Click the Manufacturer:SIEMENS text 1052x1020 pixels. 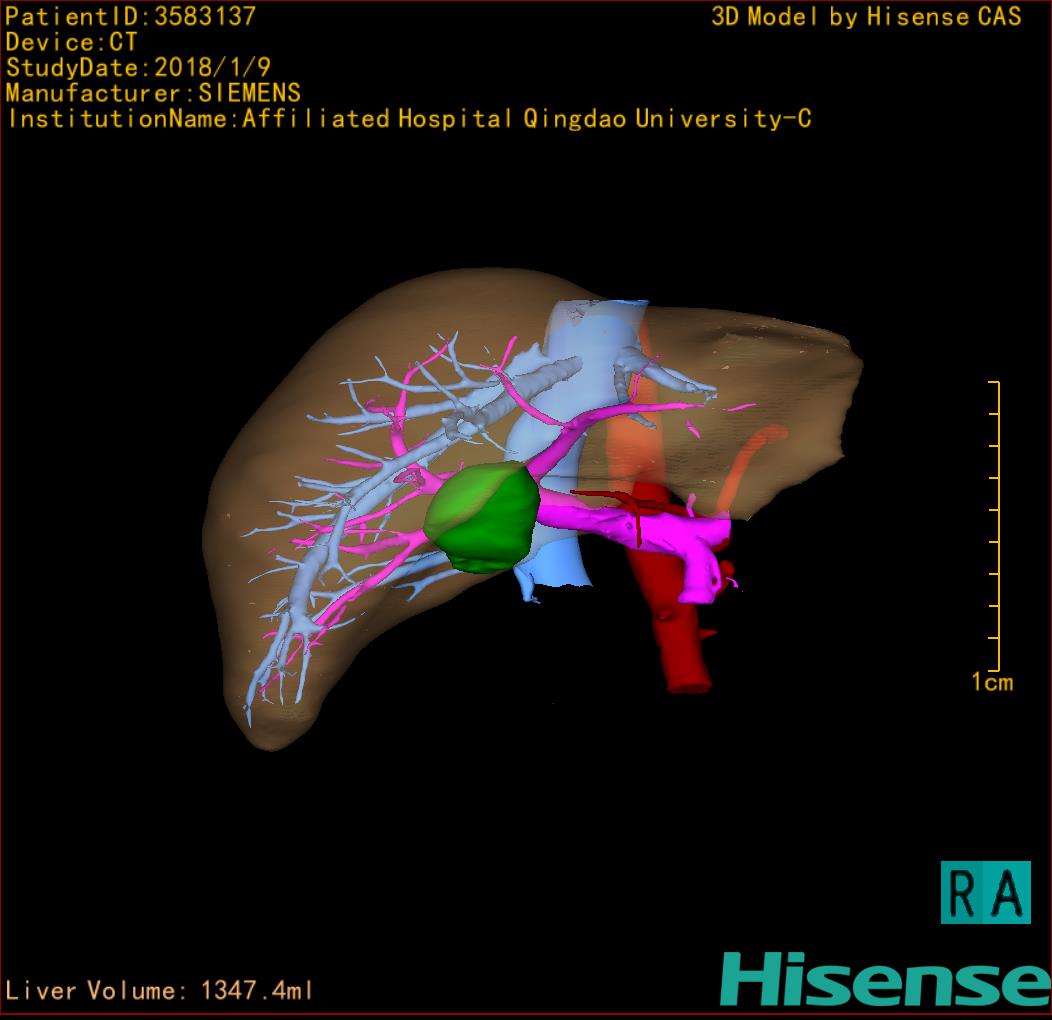(153, 93)
